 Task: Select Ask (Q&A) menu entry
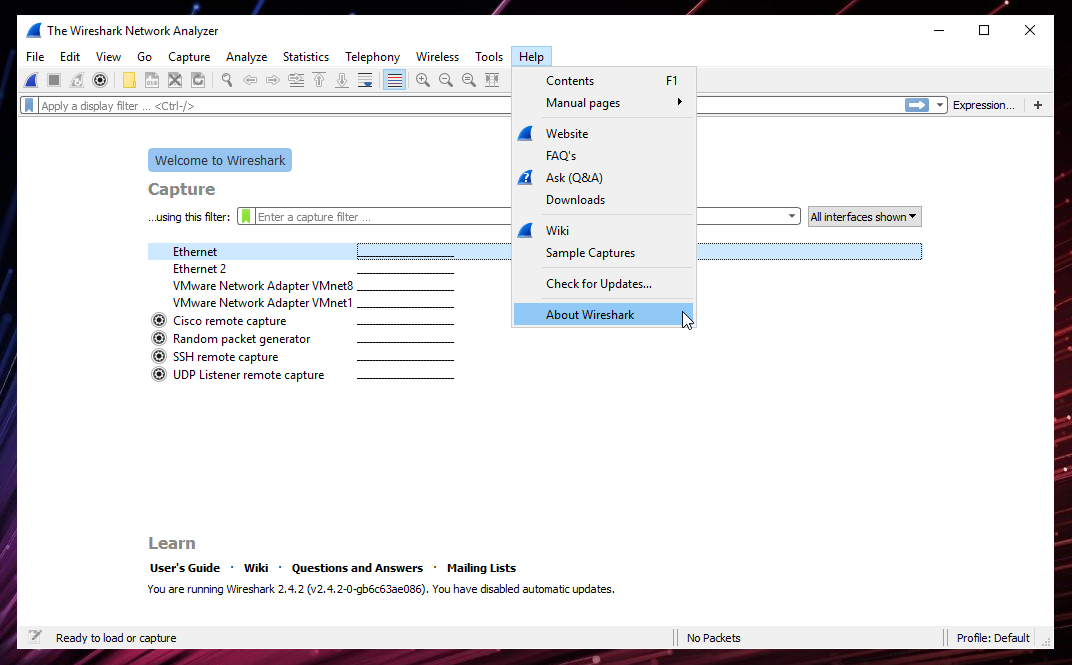(x=604, y=178)
